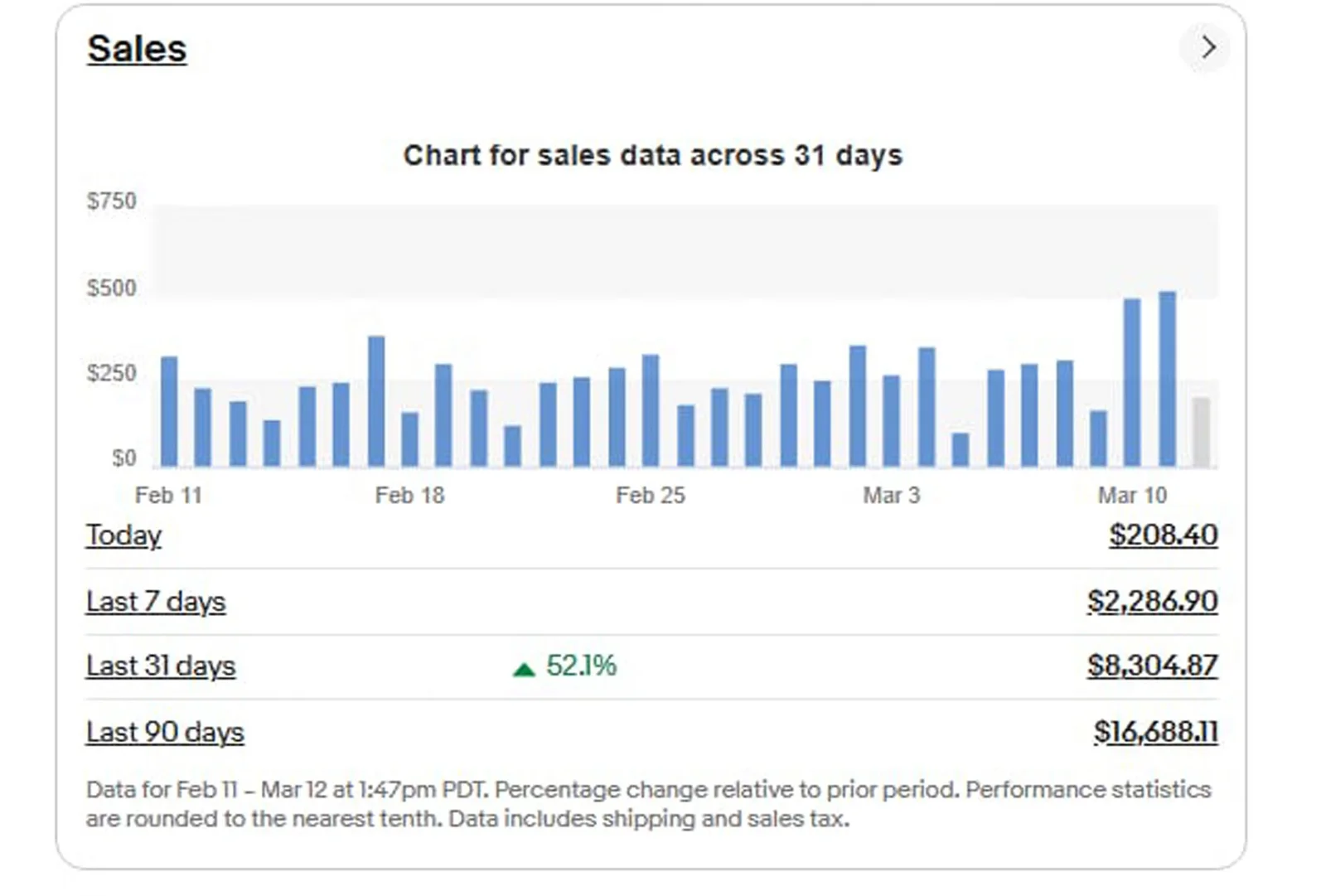This screenshot has height=896, width=1326.
Task: Click the Feb 18 axis label
Action: point(409,496)
